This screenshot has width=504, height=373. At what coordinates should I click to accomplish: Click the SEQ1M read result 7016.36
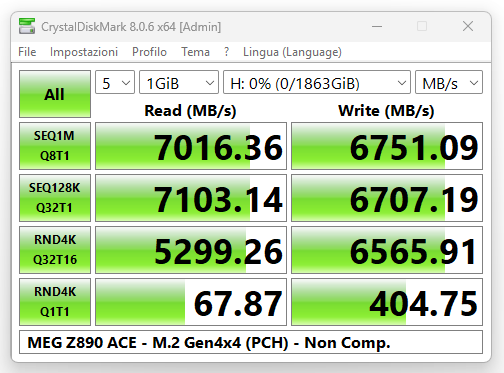(191, 146)
